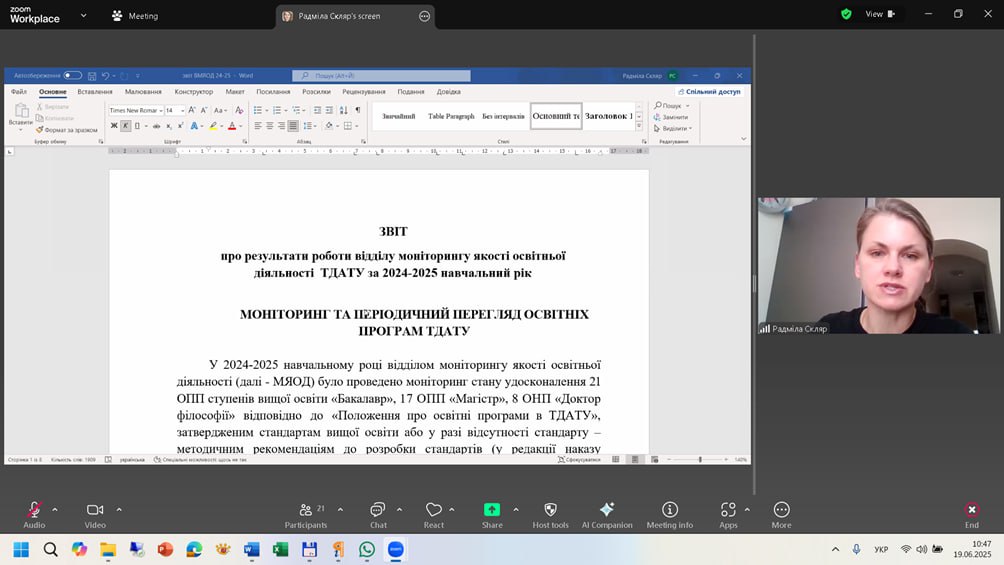Expand audio options arrow next to Audio

55,509
